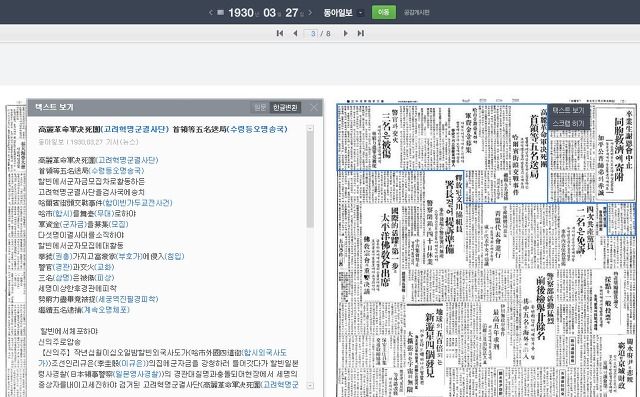Click the 동아일보 1930.03.27 기사 source line
This screenshot has width=640, height=397.
pos(88,142)
